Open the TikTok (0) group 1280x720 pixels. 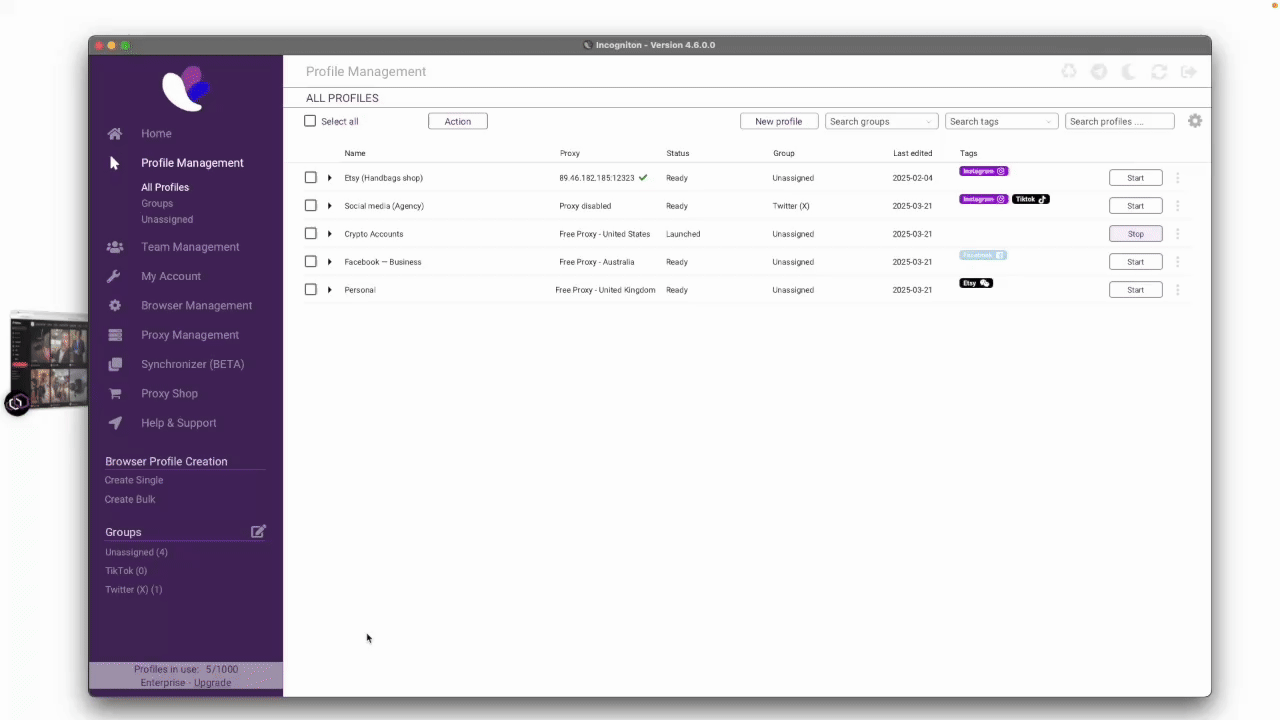pos(126,571)
